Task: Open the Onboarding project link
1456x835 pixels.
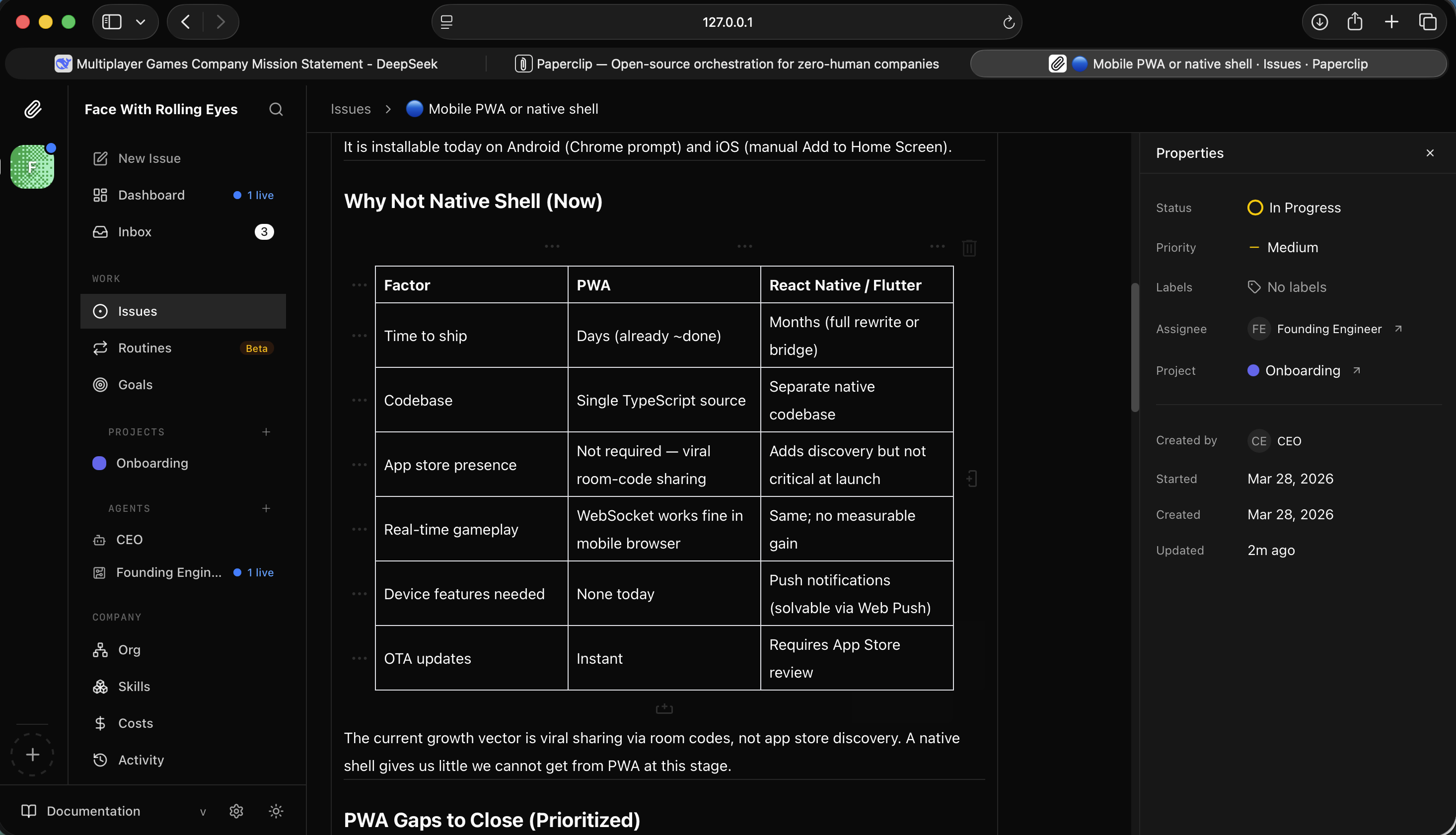Action: [x=1303, y=370]
